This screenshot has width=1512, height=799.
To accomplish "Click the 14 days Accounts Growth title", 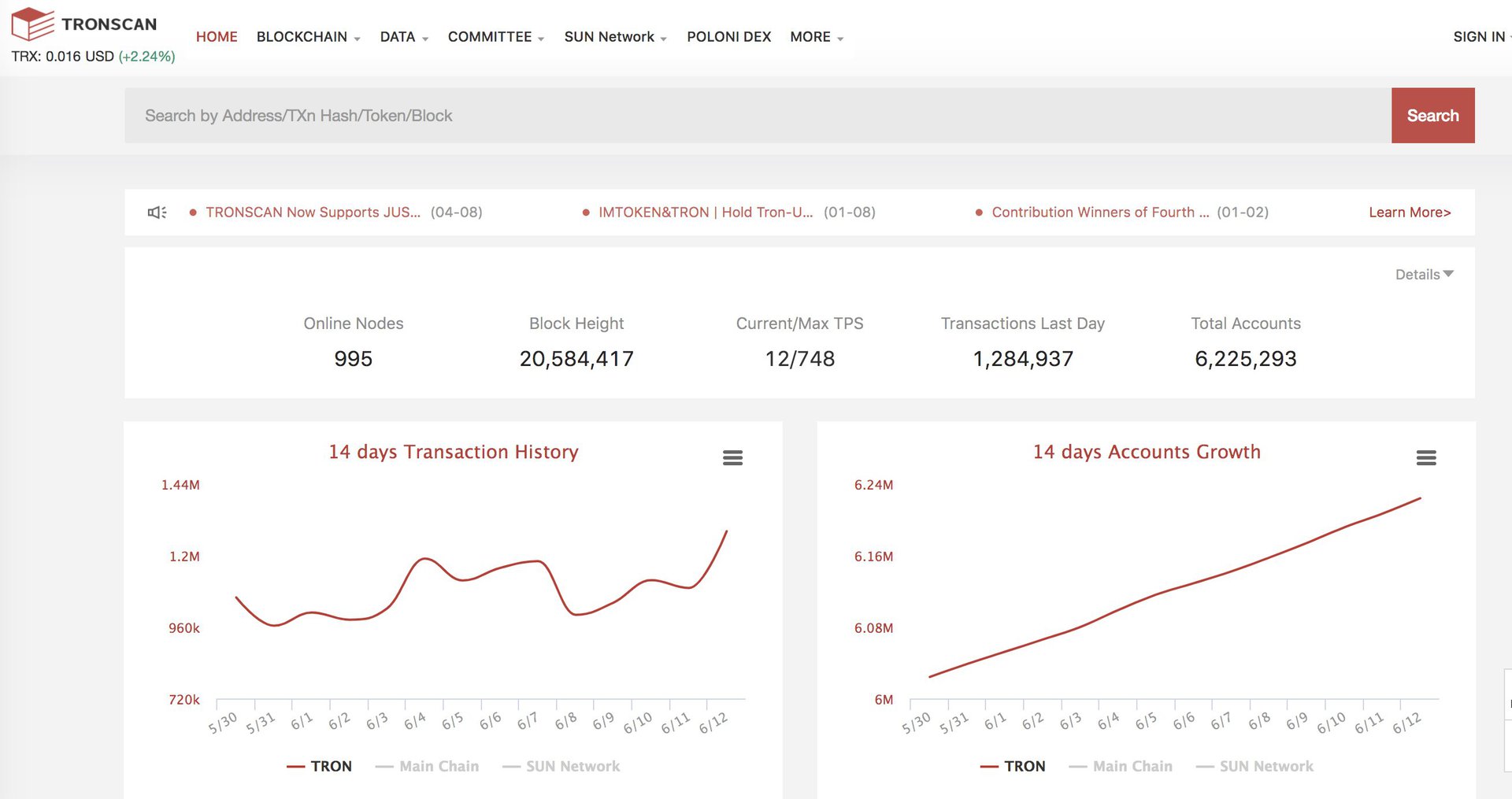I will [x=1147, y=452].
